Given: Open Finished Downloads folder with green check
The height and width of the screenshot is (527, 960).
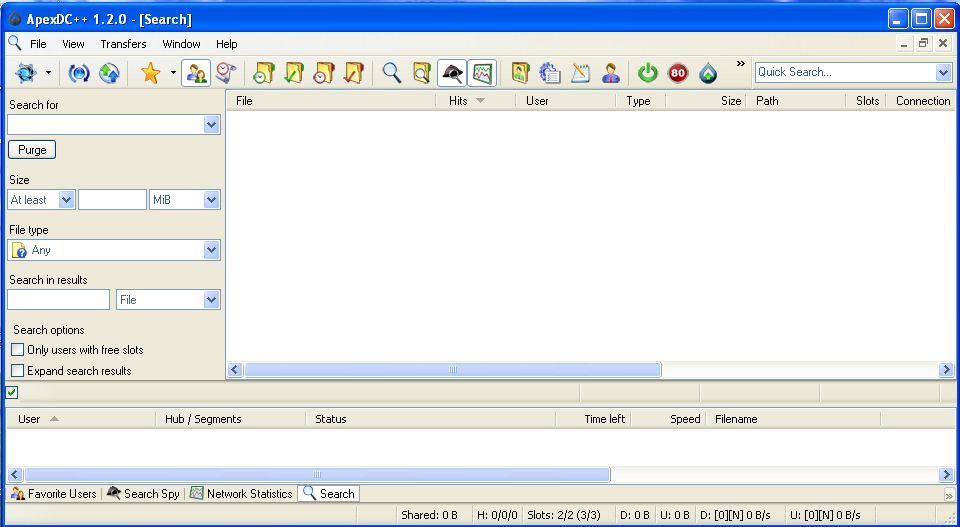Looking at the screenshot, I should tap(294, 73).
